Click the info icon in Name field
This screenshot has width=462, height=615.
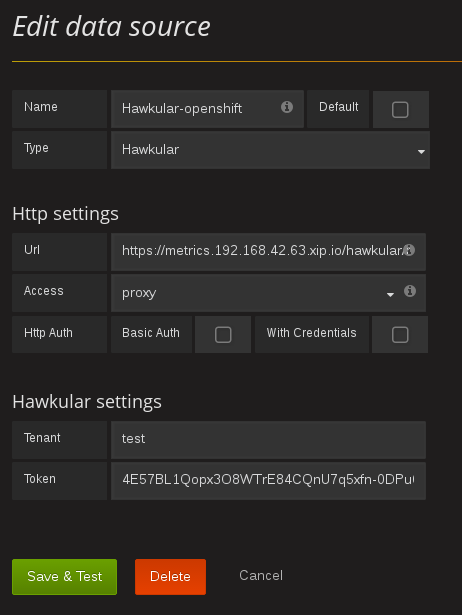tap(287, 107)
